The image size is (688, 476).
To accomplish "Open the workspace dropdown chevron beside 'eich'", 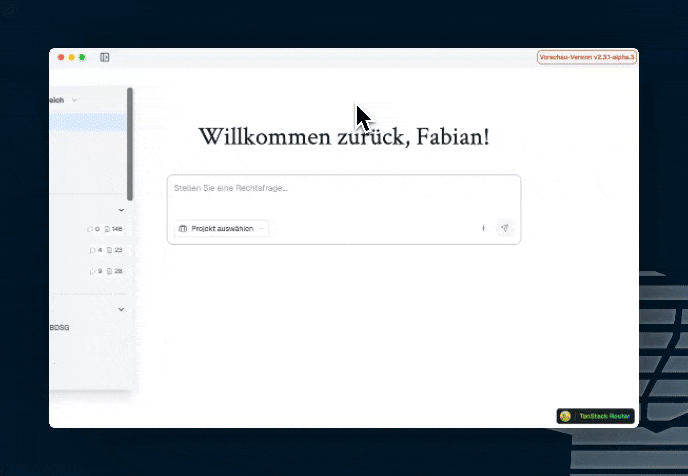I will pyautogui.click(x=74, y=100).
